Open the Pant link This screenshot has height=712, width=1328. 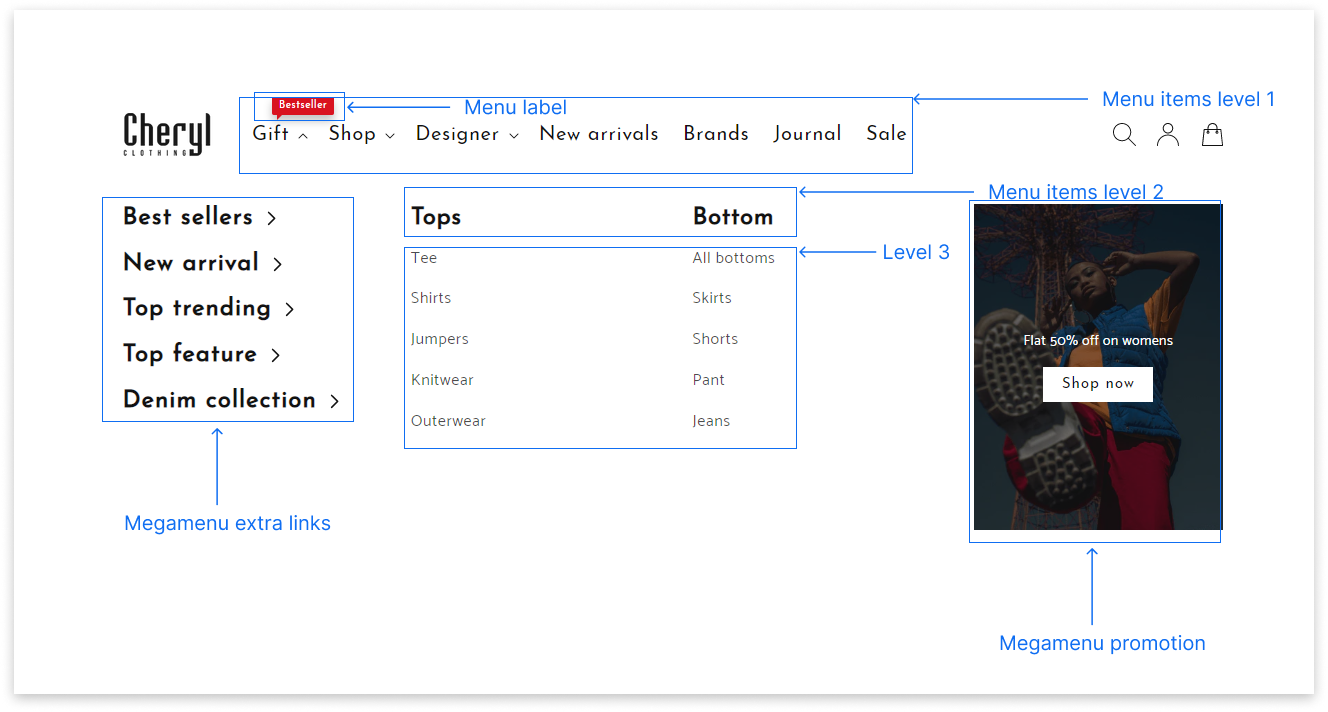709,380
